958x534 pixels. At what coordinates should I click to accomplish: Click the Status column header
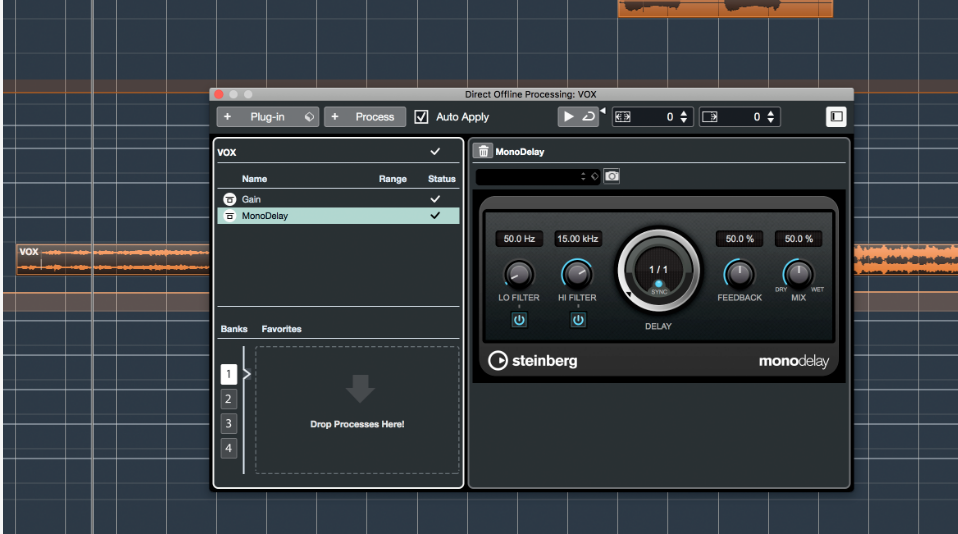click(442, 179)
